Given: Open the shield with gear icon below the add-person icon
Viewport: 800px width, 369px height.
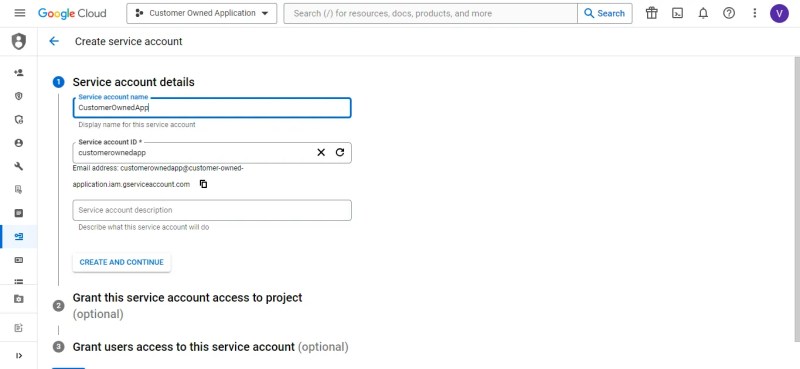Looking at the screenshot, I should click(19, 119).
